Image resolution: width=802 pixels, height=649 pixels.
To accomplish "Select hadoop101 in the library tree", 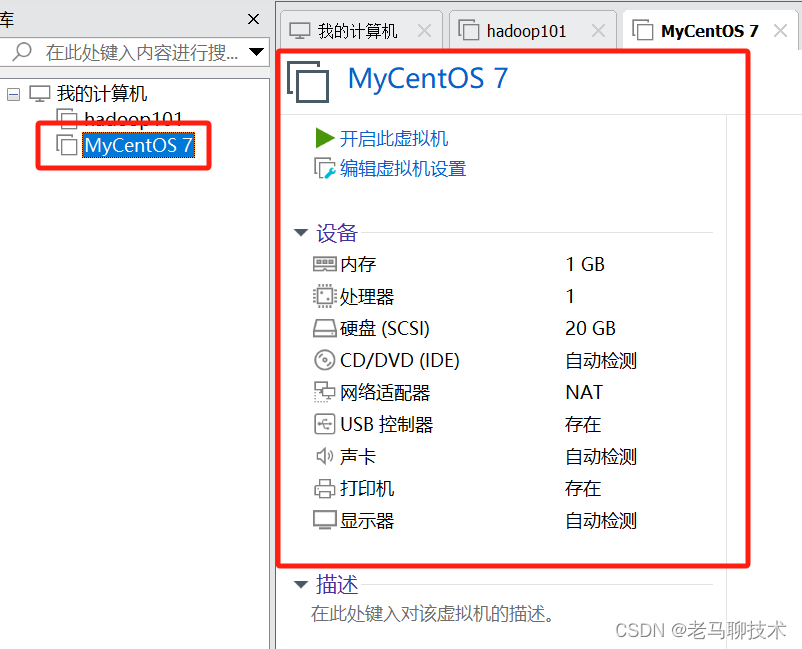I will click(133, 119).
